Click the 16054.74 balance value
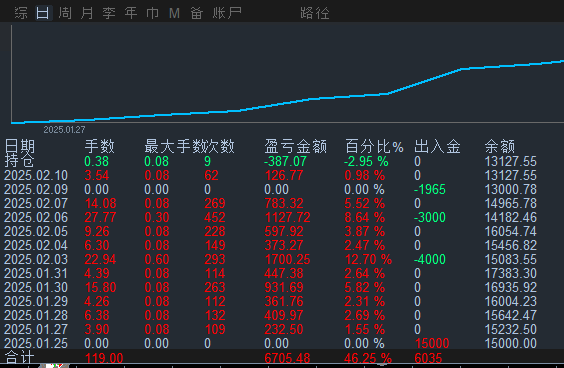Image resolution: width=564 pixels, height=368 pixels. point(510,232)
